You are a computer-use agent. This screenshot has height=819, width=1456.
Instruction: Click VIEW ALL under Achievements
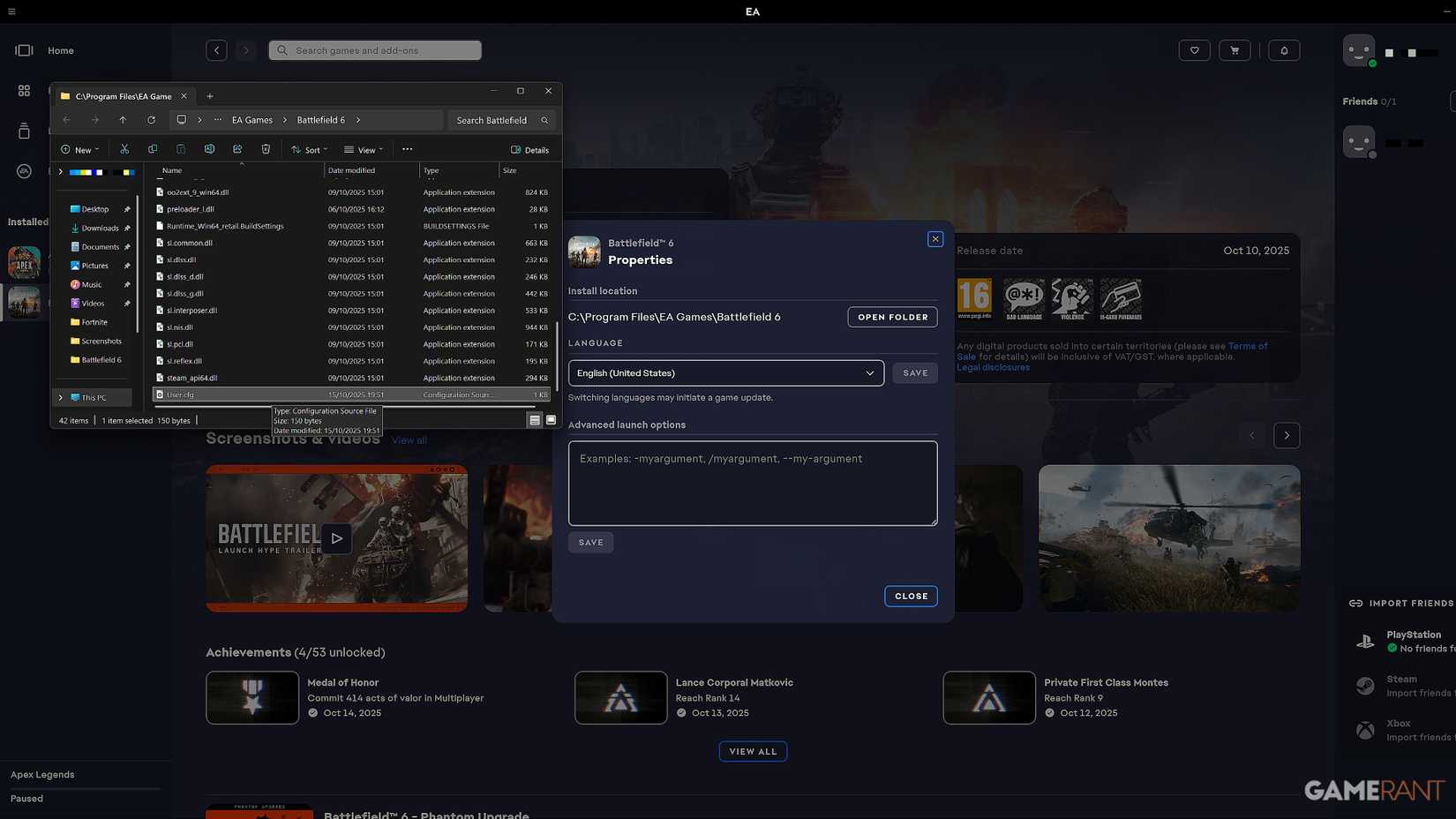point(753,751)
